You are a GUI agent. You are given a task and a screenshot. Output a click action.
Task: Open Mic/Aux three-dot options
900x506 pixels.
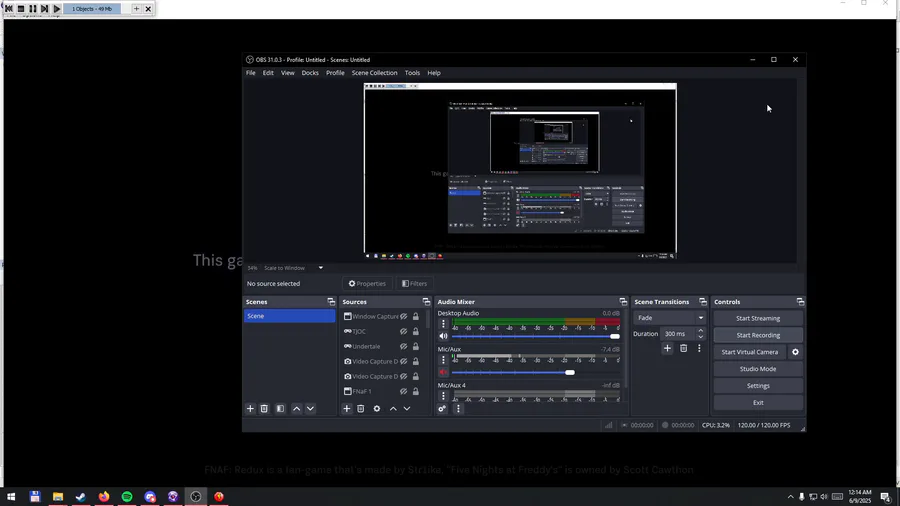pos(443,360)
